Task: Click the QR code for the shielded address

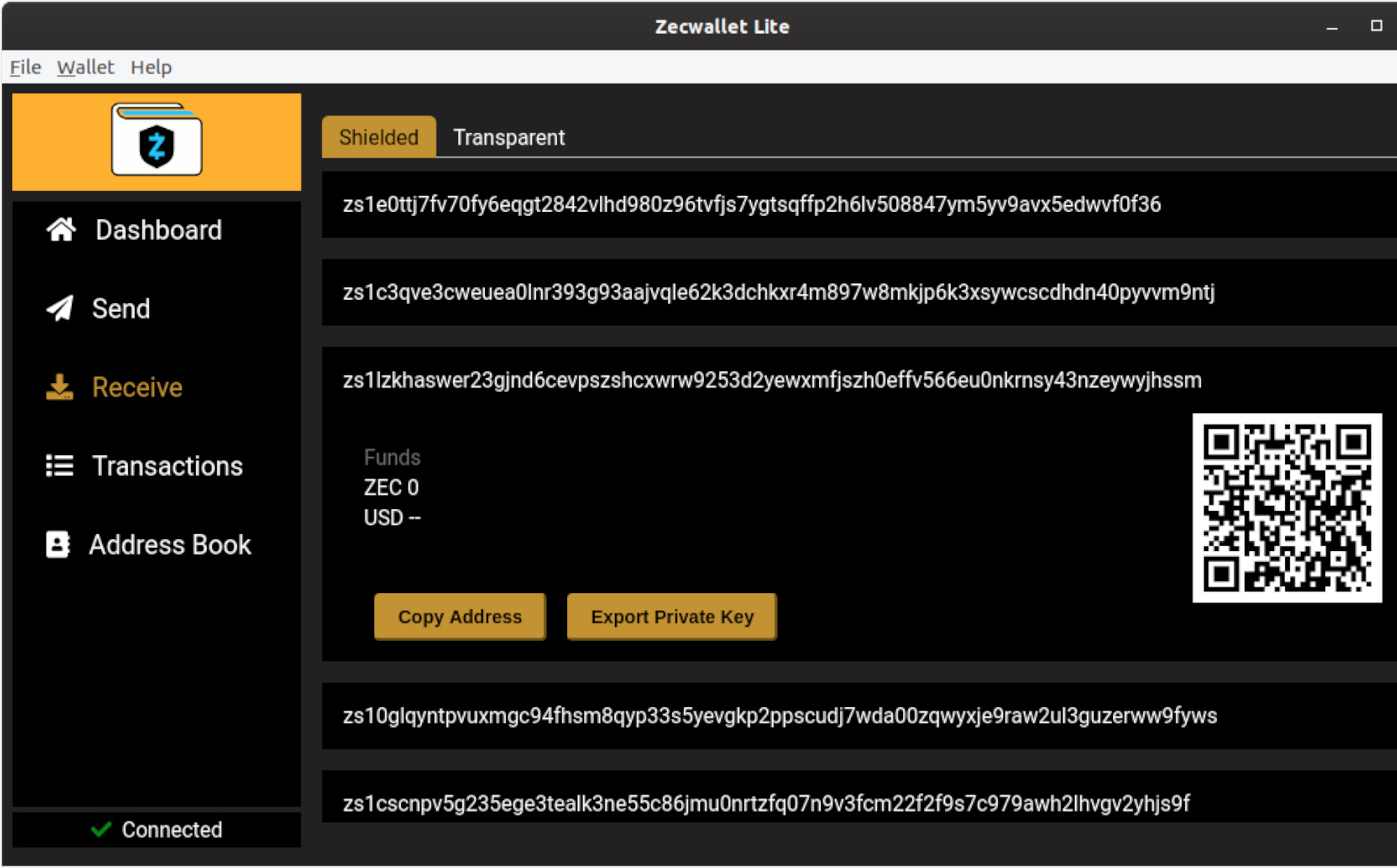Action: click(x=1288, y=507)
